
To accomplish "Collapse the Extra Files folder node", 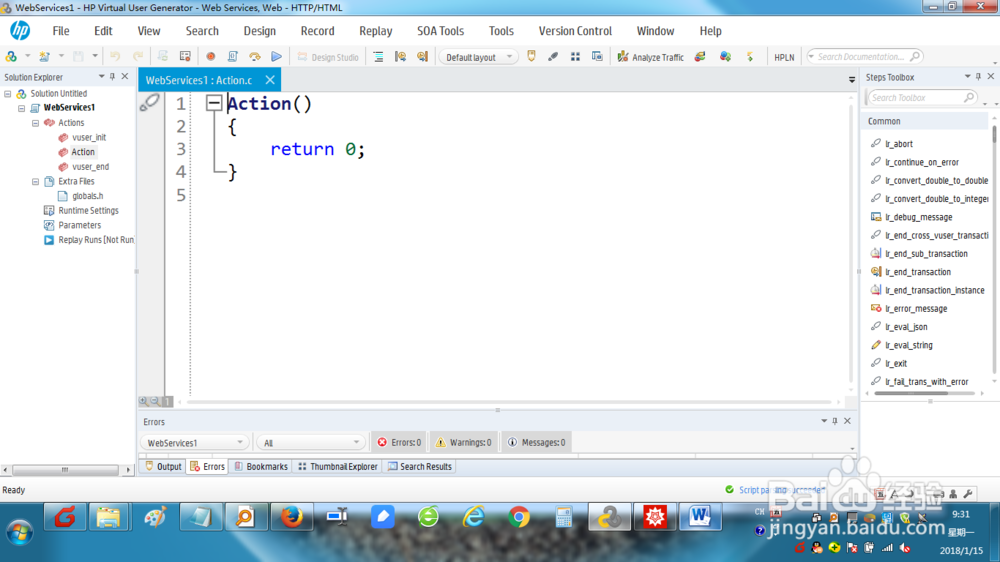I will coord(36,182).
